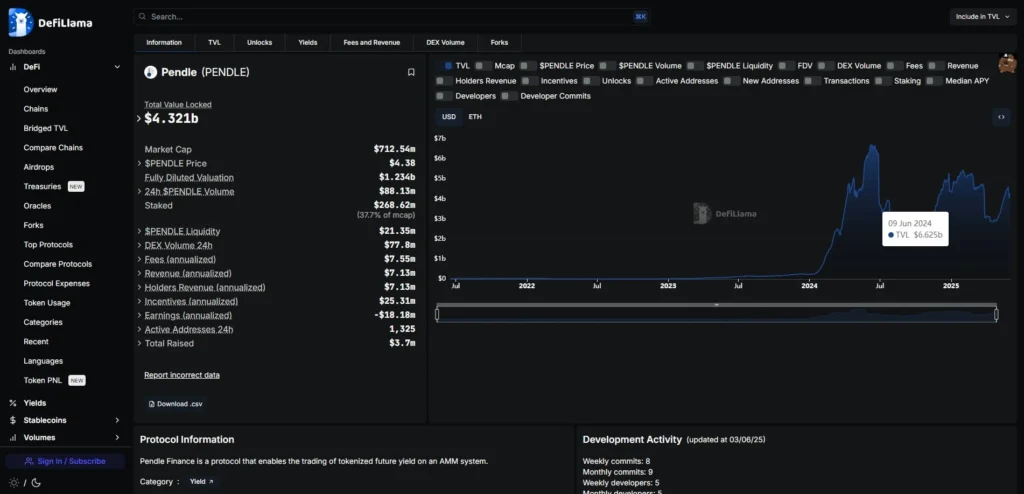1024x494 pixels.
Task: Expand the Volumes sidebar section
Action: 117,437
